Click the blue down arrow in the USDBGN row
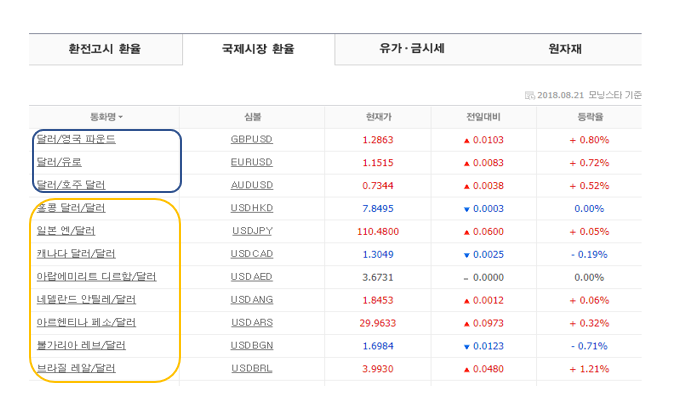Viewport: 673px width, 415px height. point(466,345)
